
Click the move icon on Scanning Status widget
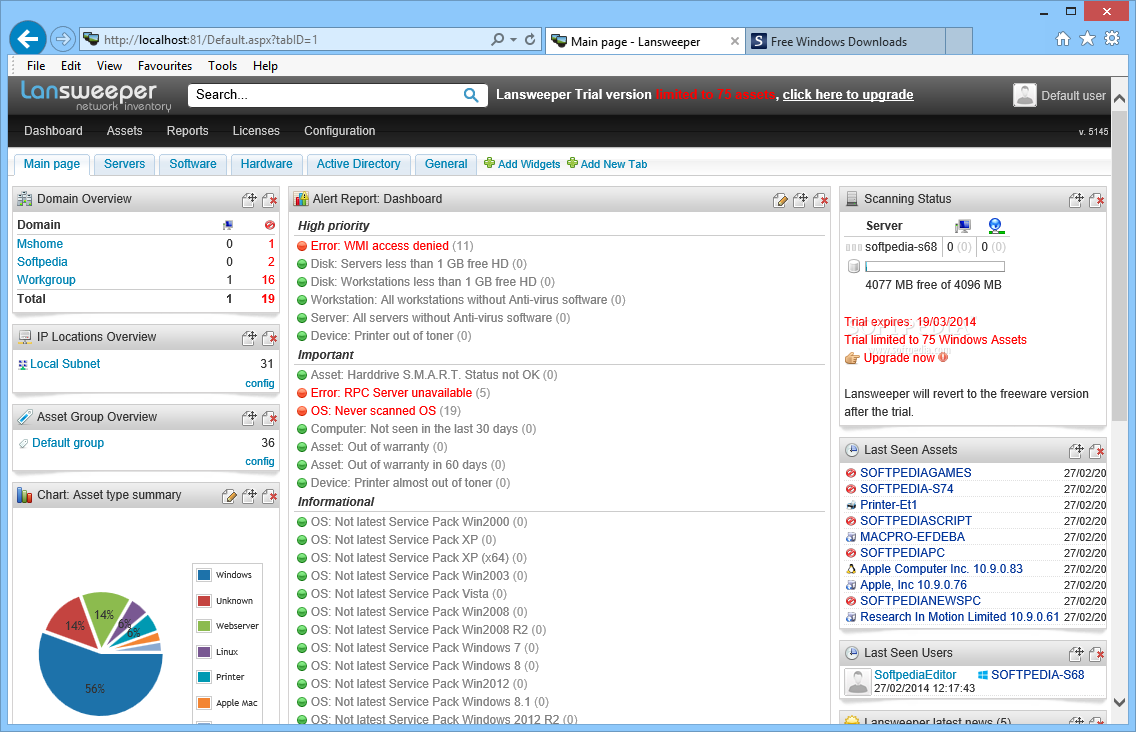1075,198
